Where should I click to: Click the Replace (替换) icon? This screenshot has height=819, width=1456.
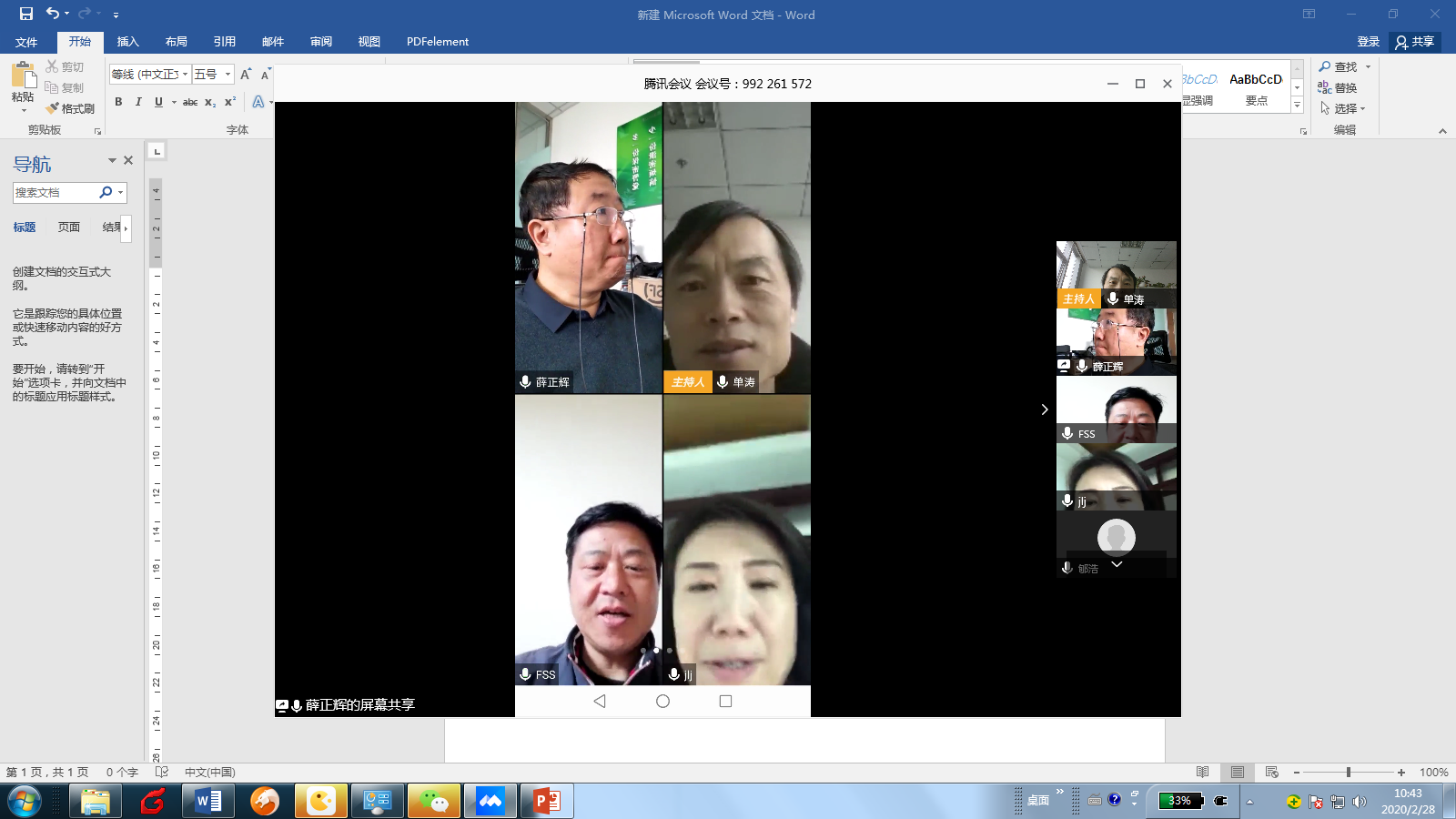click(1325, 87)
